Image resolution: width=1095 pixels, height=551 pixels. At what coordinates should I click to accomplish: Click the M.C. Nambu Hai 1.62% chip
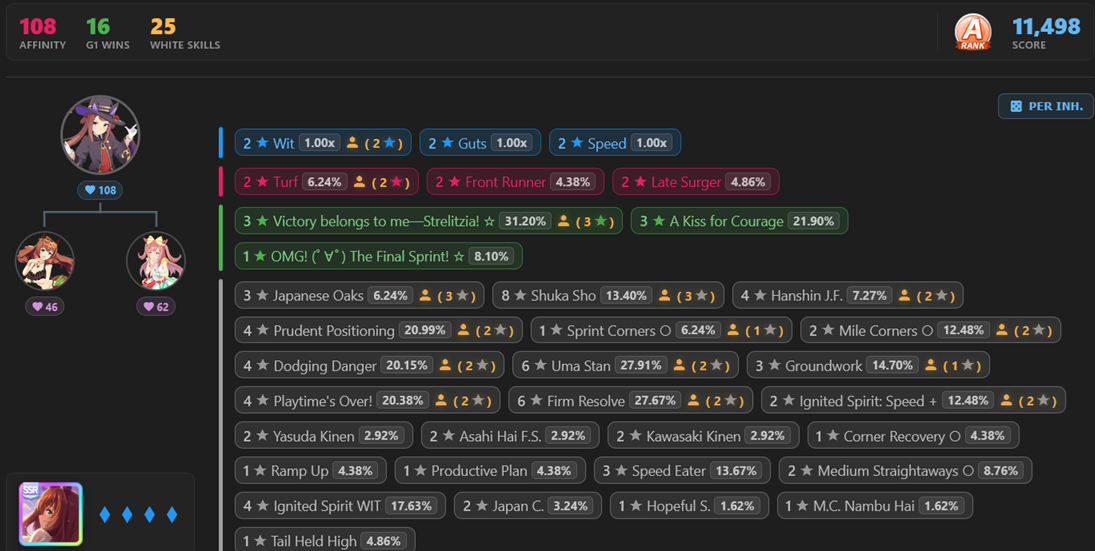875,506
